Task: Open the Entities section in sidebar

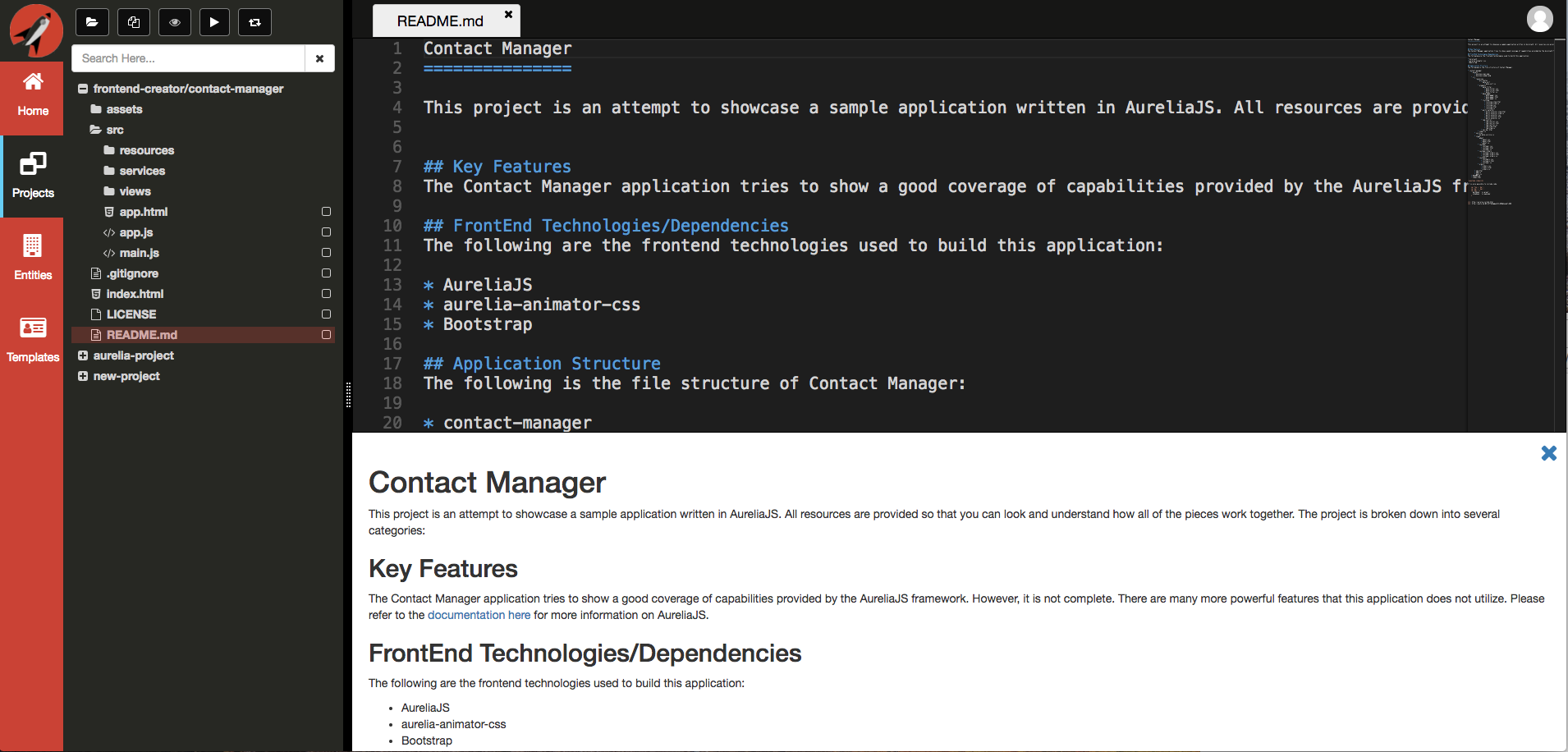Action: 32,259
